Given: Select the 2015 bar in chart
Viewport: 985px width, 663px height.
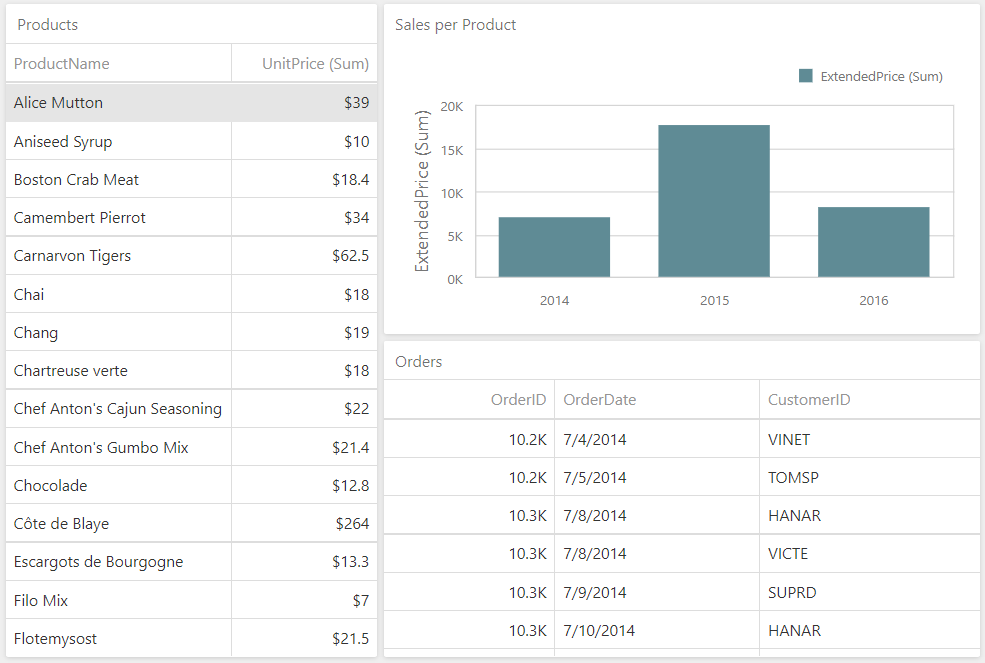Looking at the screenshot, I should point(714,201).
